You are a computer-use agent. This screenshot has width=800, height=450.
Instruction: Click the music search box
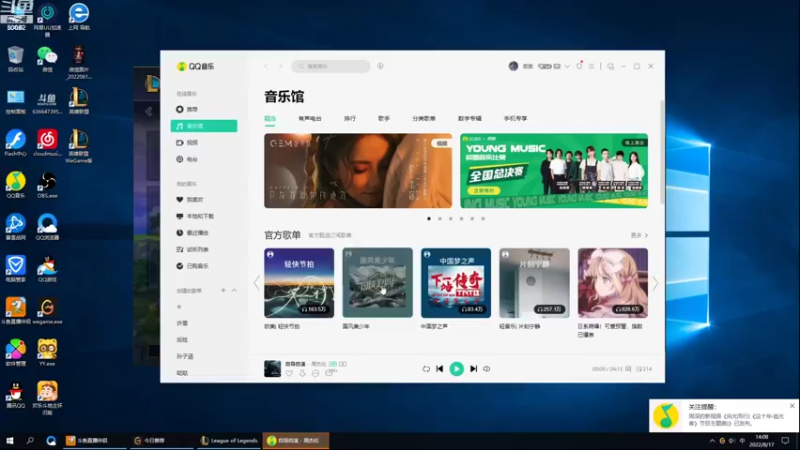pos(331,66)
